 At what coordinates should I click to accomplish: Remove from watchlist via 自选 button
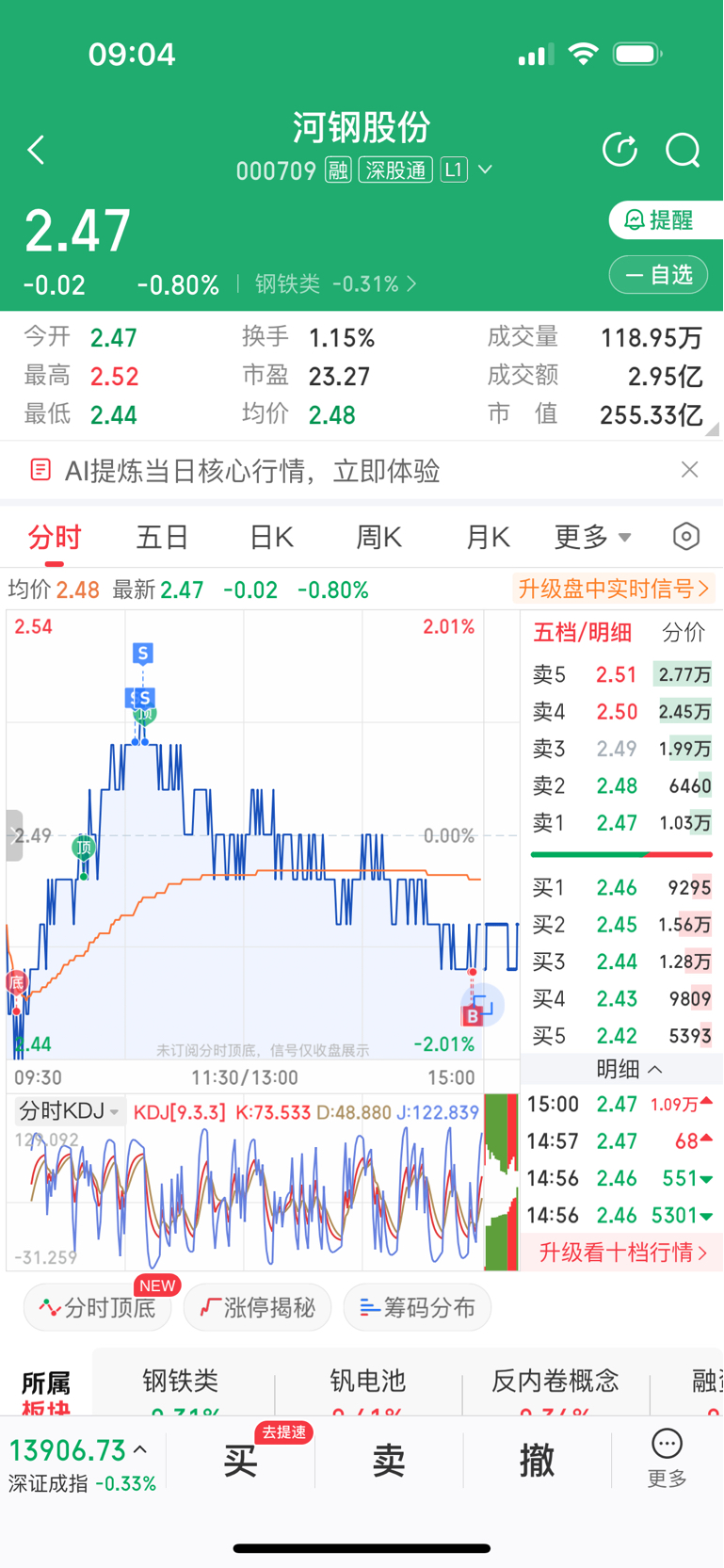[x=658, y=275]
